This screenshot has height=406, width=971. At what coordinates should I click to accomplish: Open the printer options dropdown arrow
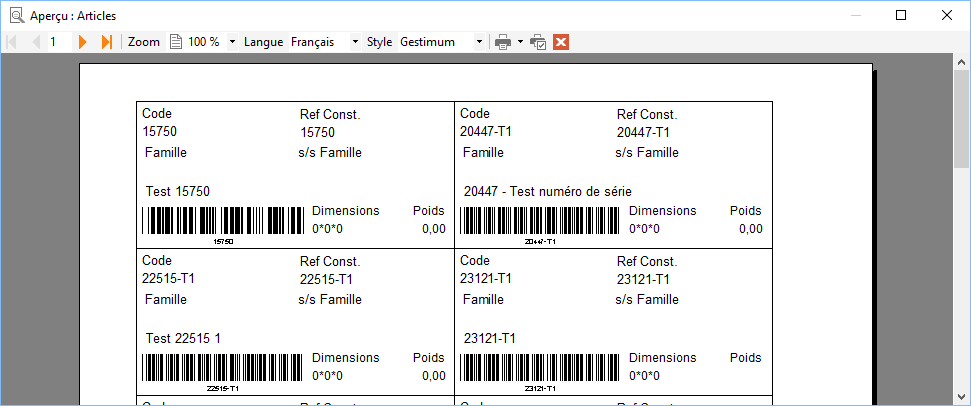coord(520,42)
